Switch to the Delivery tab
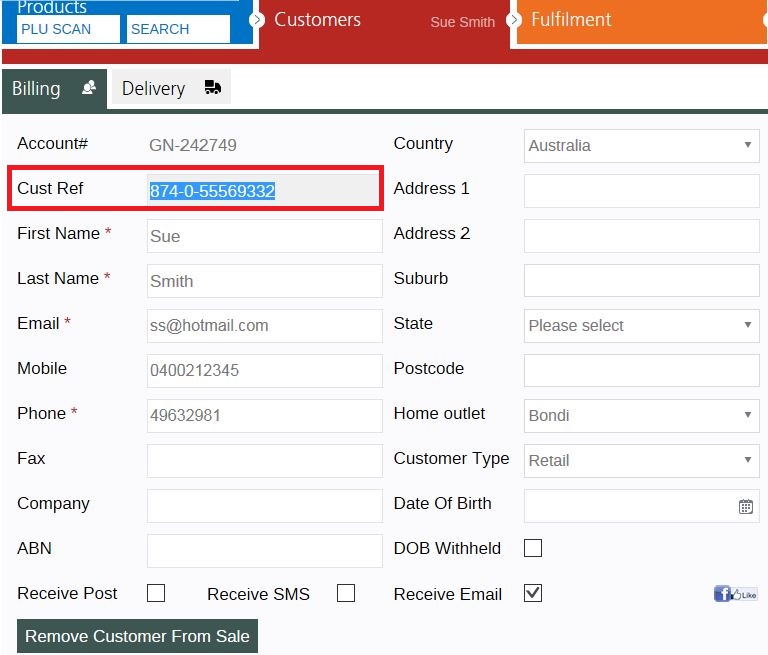This screenshot has height=655, width=768. click(x=171, y=87)
